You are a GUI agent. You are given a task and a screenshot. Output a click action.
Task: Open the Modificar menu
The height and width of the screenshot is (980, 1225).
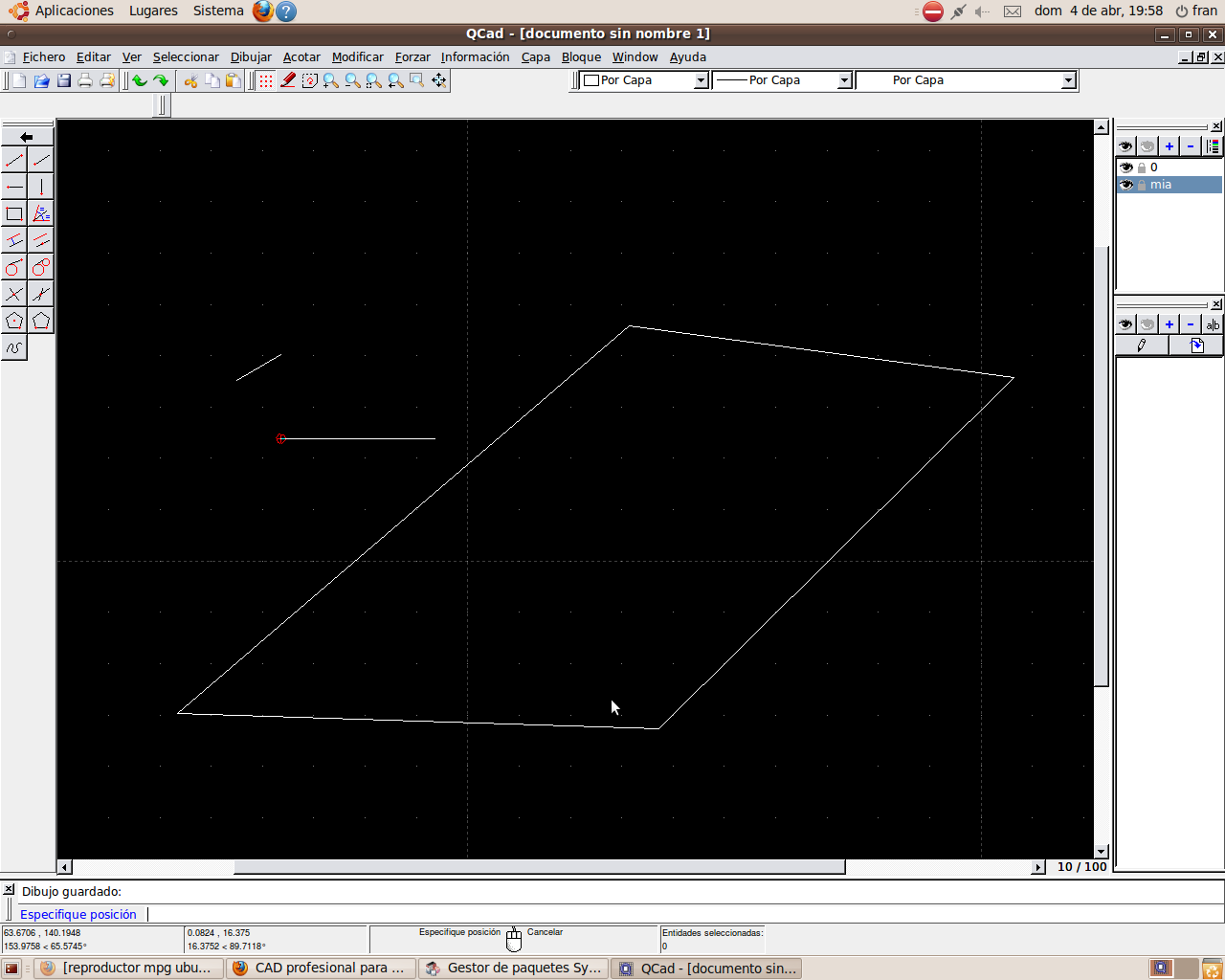pyautogui.click(x=358, y=57)
